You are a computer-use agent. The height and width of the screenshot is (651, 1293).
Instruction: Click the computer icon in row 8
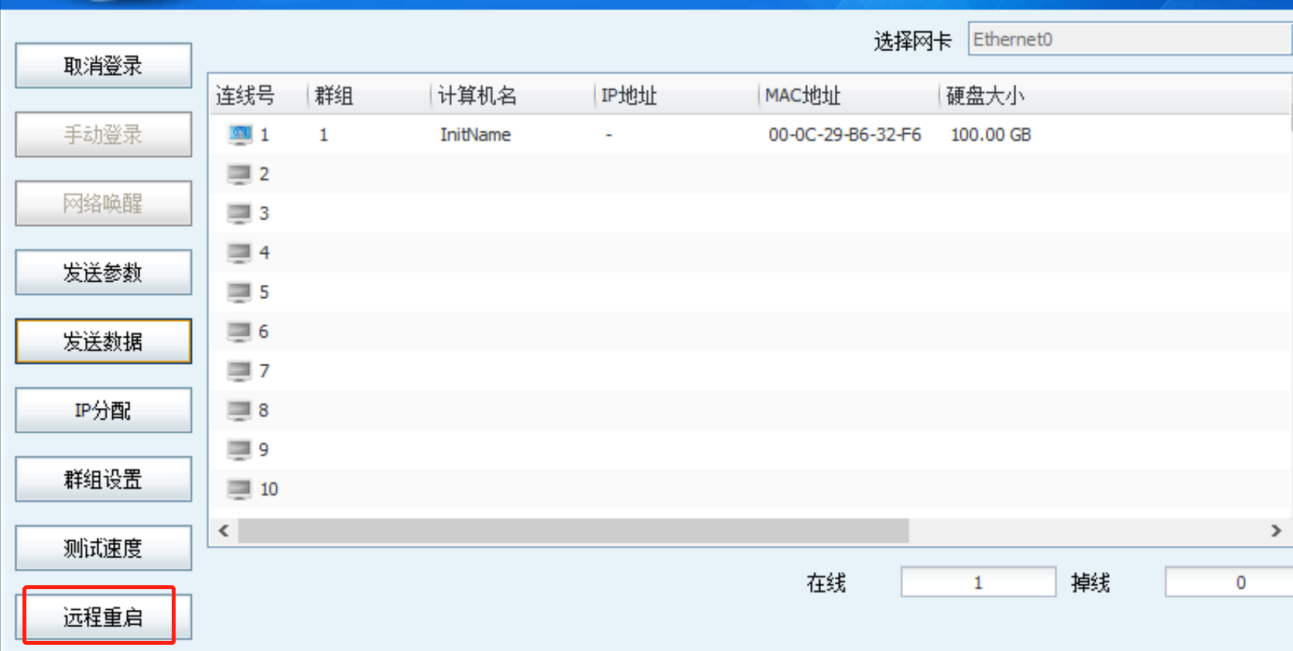(x=239, y=410)
